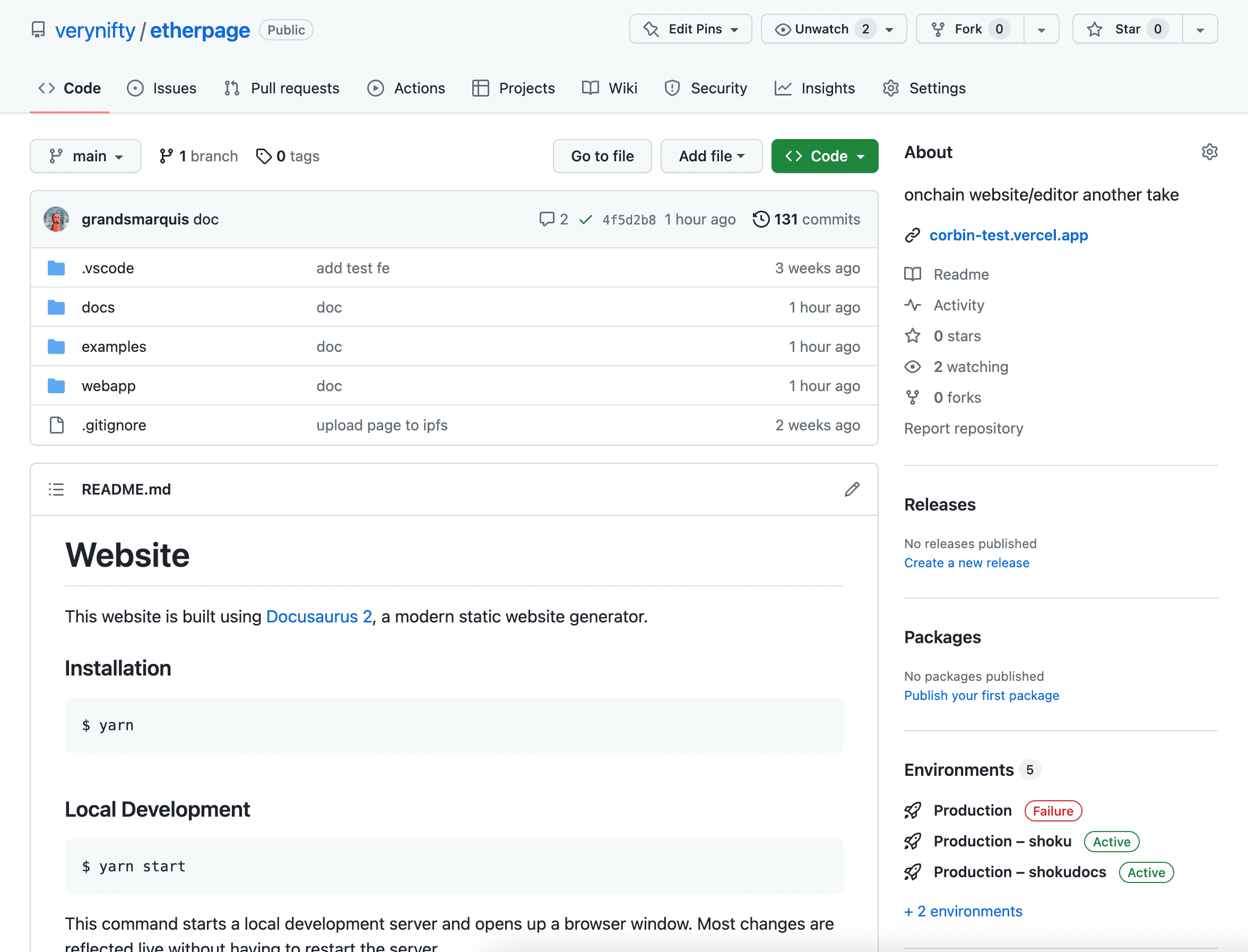Click the etherpage repository name link
The image size is (1248, 952).
[x=200, y=30]
